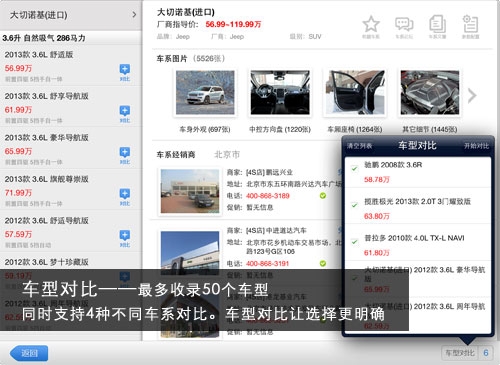Viewport: 500px width, 365px height.
Task: Go back with the 返回 button
Action: pyautogui.click(x=29, y=353)
